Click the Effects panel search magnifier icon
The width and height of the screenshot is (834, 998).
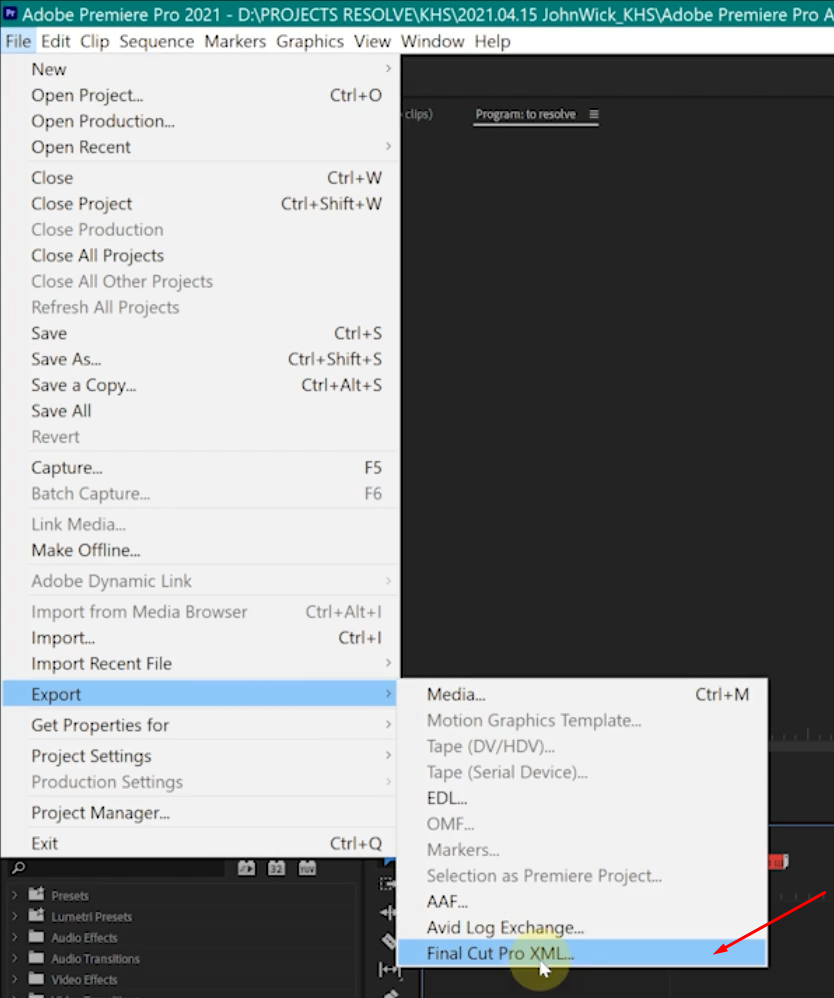coord(19,868)
